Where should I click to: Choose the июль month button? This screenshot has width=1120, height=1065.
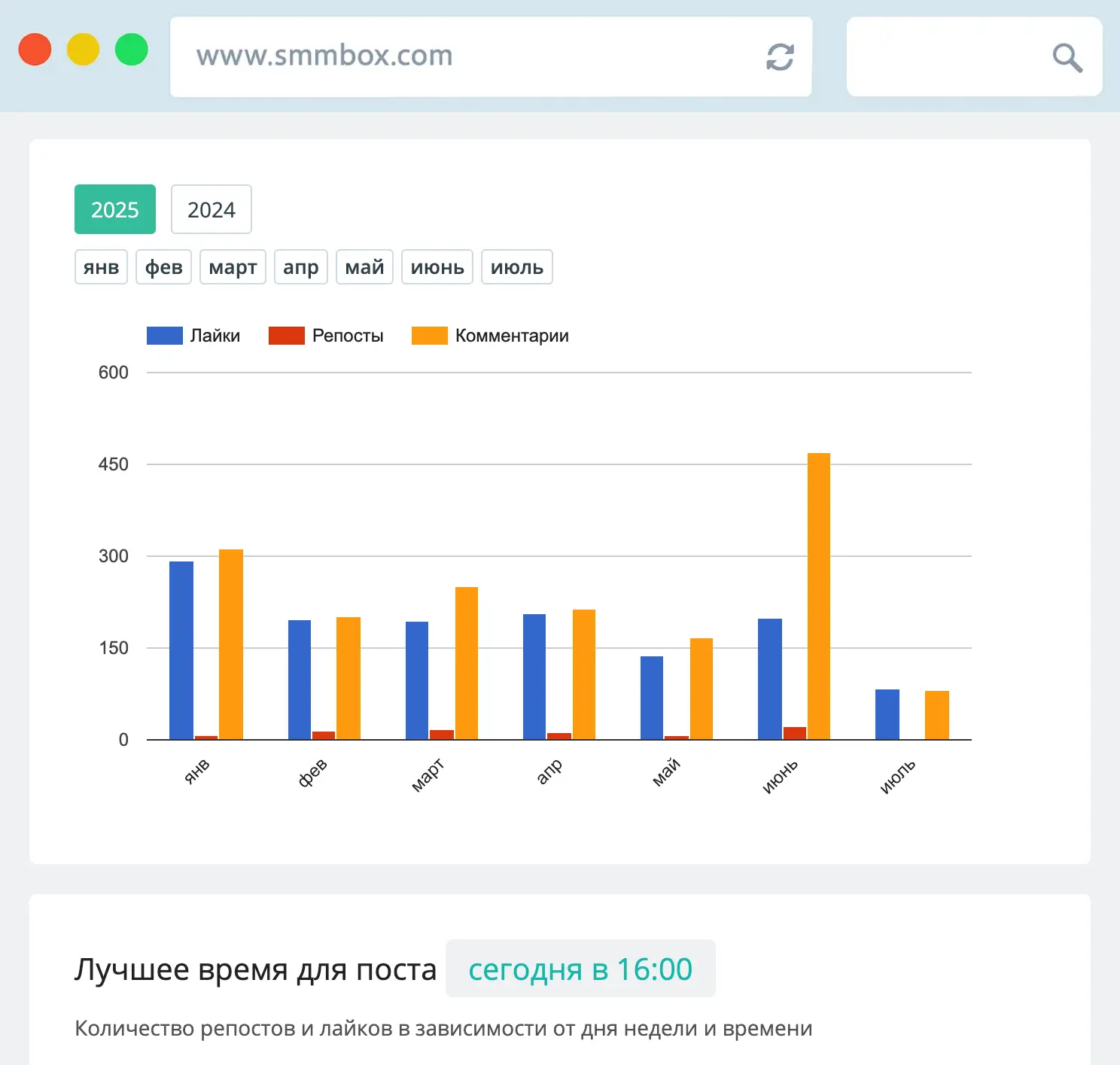click(517, 267)
